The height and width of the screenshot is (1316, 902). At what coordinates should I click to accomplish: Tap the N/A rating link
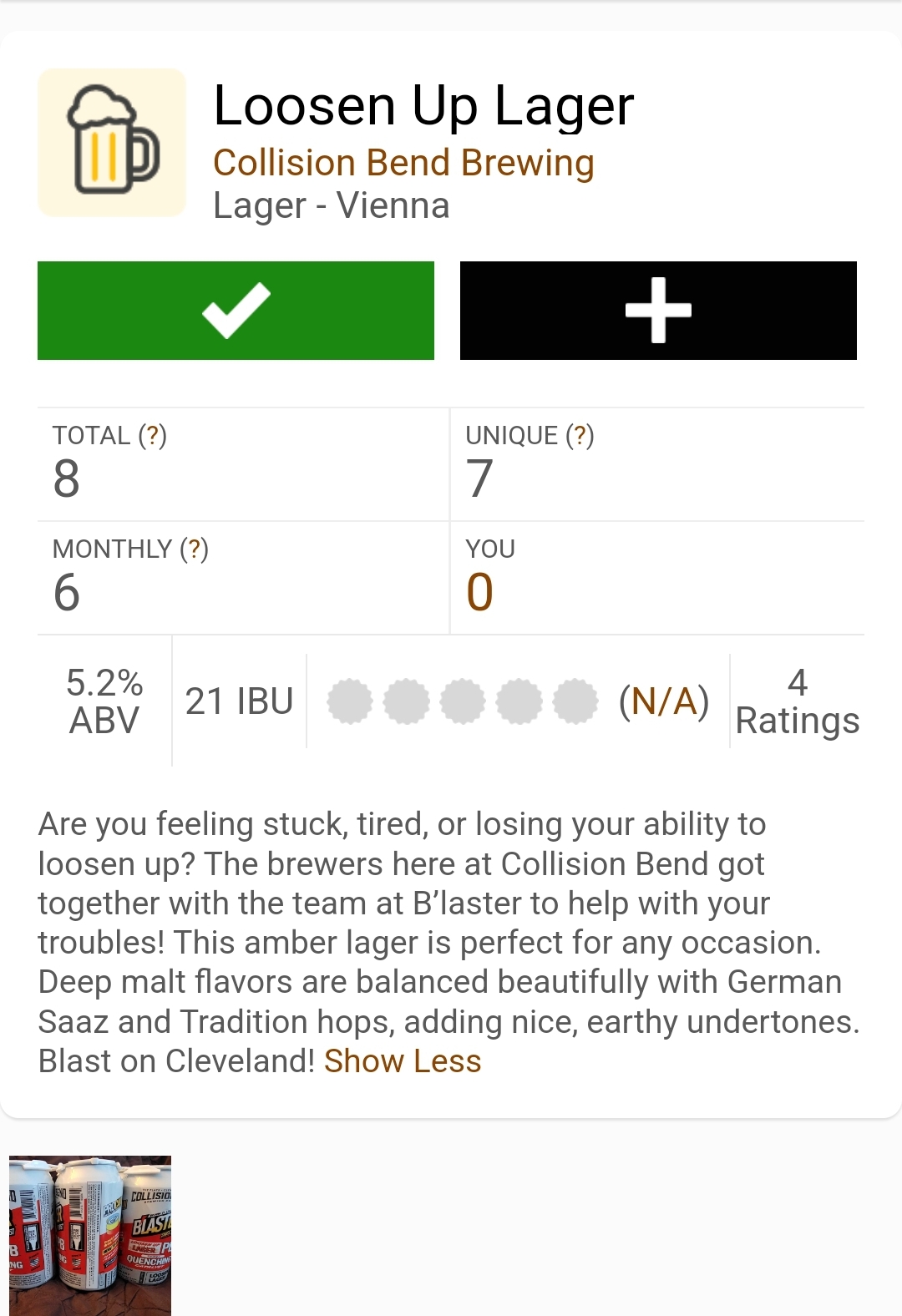pyautogui.click(x=664, y=701)
